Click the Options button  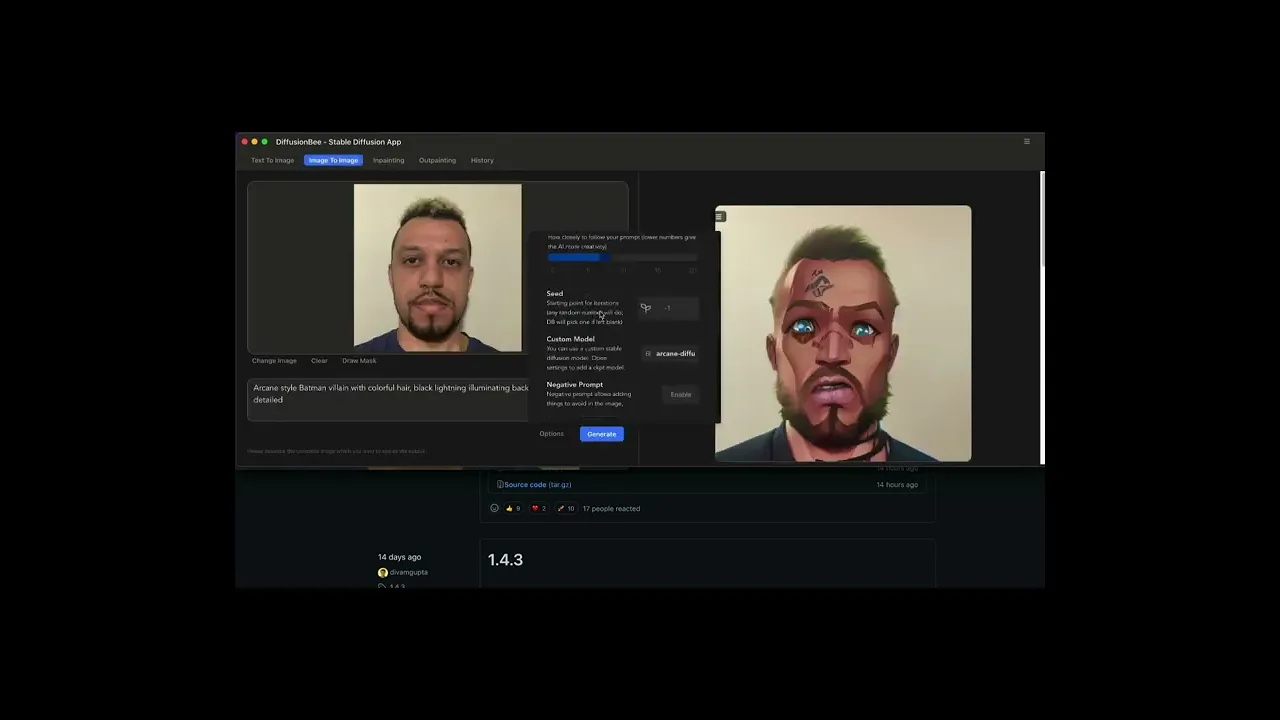click(551, 434)
